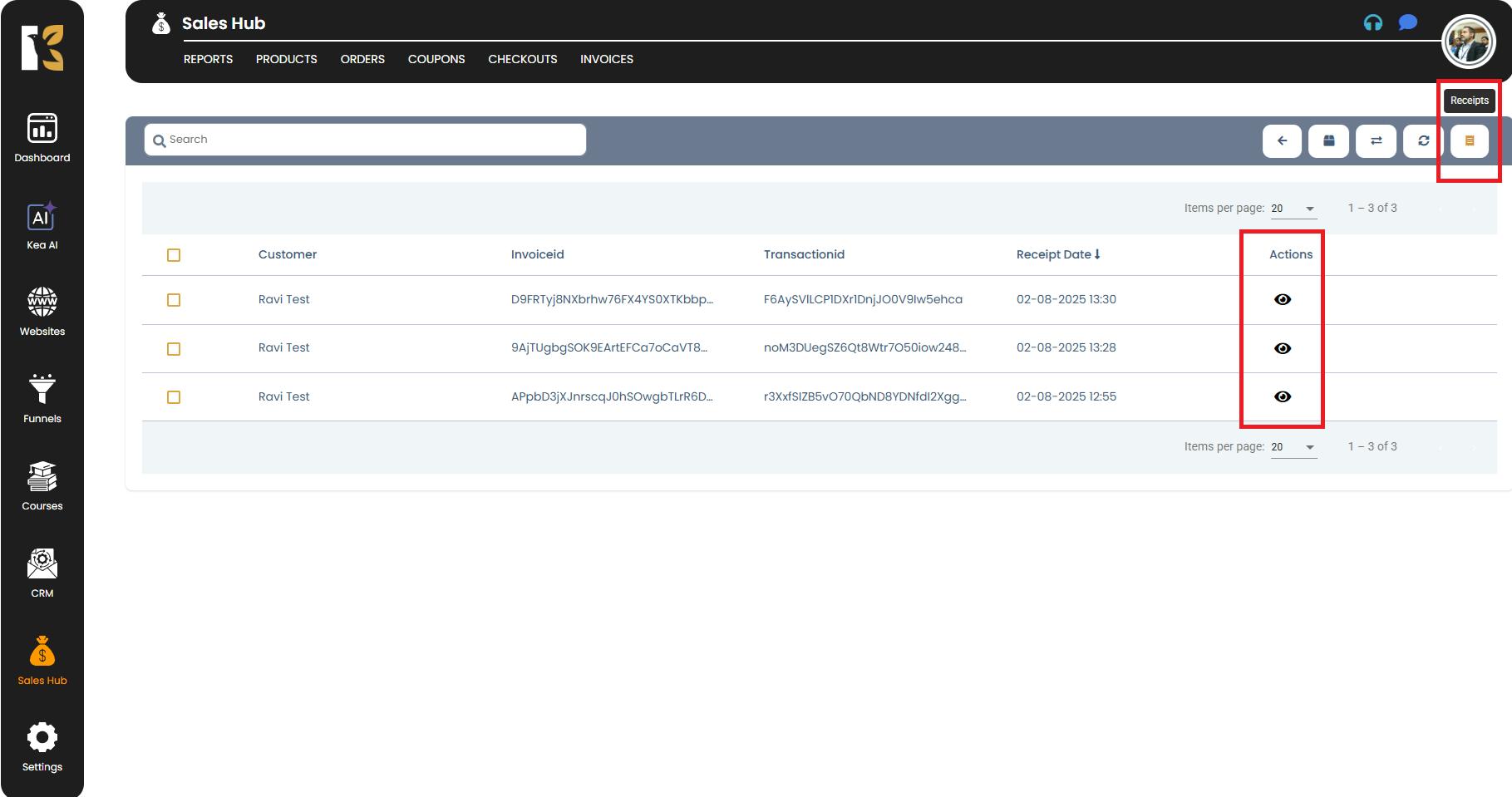Open Kea AI from the sidebar
1512x797 pixels.
tap(42, 226)
